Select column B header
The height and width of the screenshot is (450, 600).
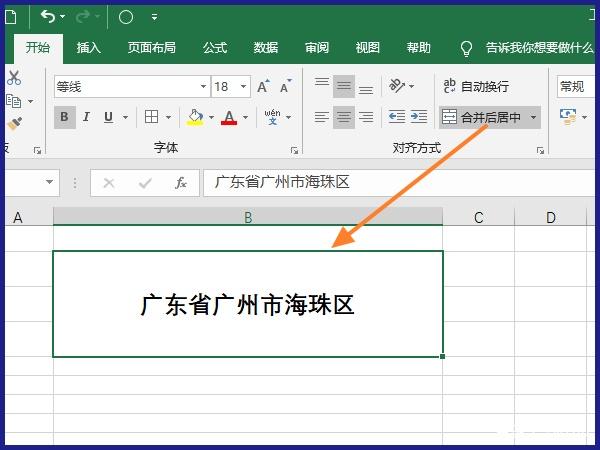tap(248, 217)
